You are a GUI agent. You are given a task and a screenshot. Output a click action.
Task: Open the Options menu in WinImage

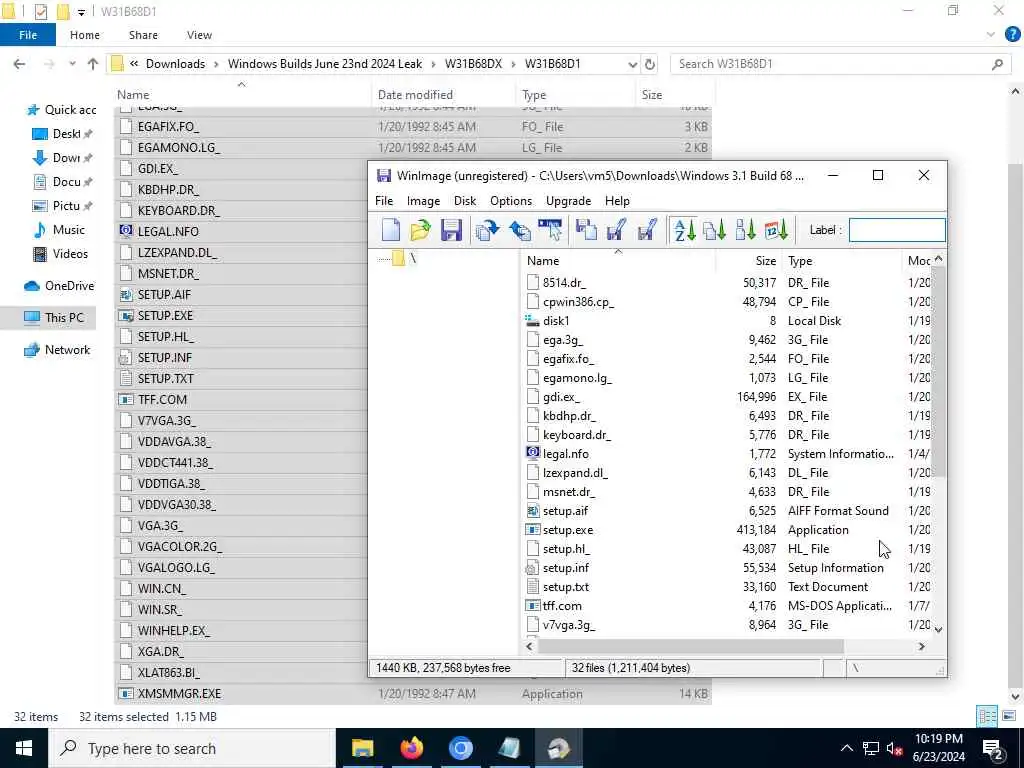point(511,200)
